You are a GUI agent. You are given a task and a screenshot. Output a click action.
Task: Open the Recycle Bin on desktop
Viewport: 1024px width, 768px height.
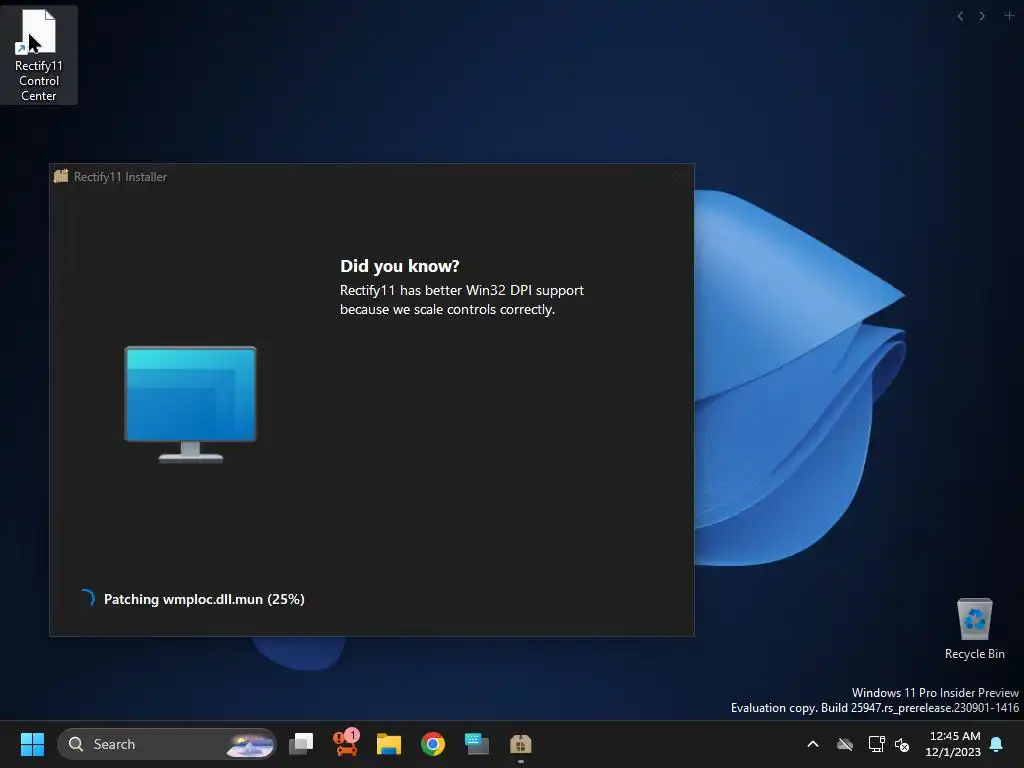(974, 629)
